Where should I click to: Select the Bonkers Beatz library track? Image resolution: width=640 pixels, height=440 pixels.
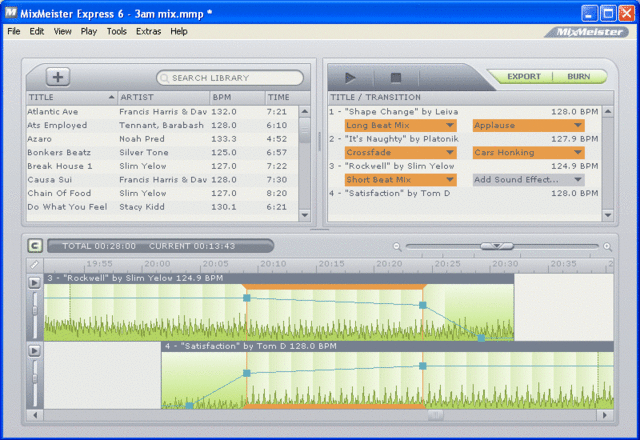coord(162,153)
